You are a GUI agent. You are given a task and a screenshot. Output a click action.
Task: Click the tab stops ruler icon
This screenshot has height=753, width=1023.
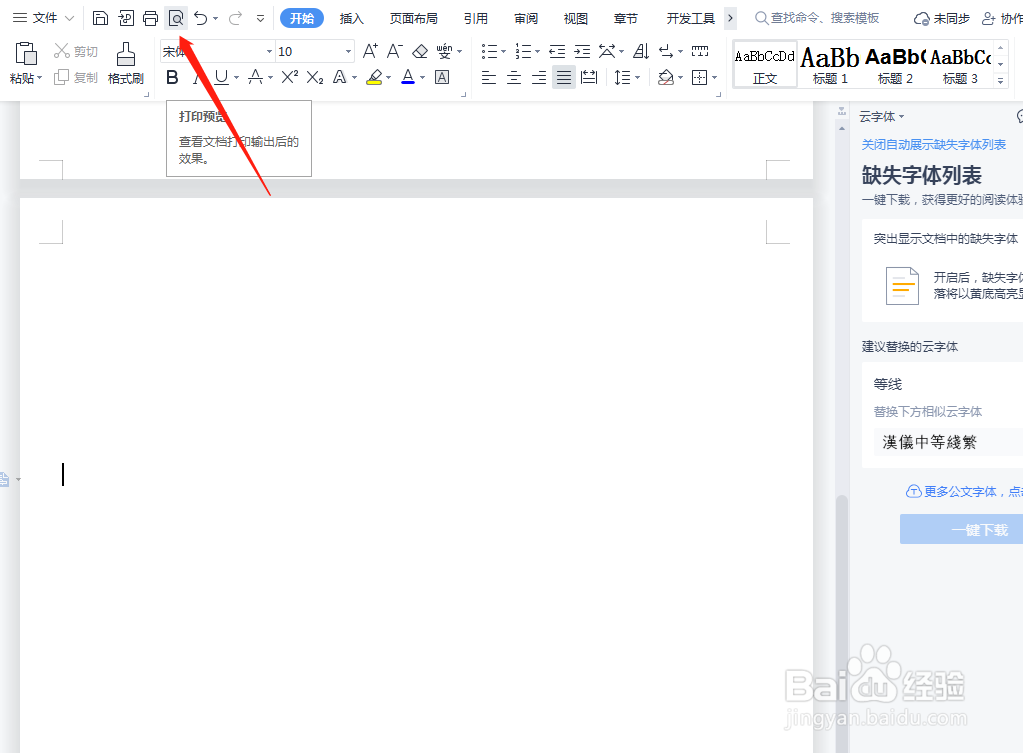point(700,51)
